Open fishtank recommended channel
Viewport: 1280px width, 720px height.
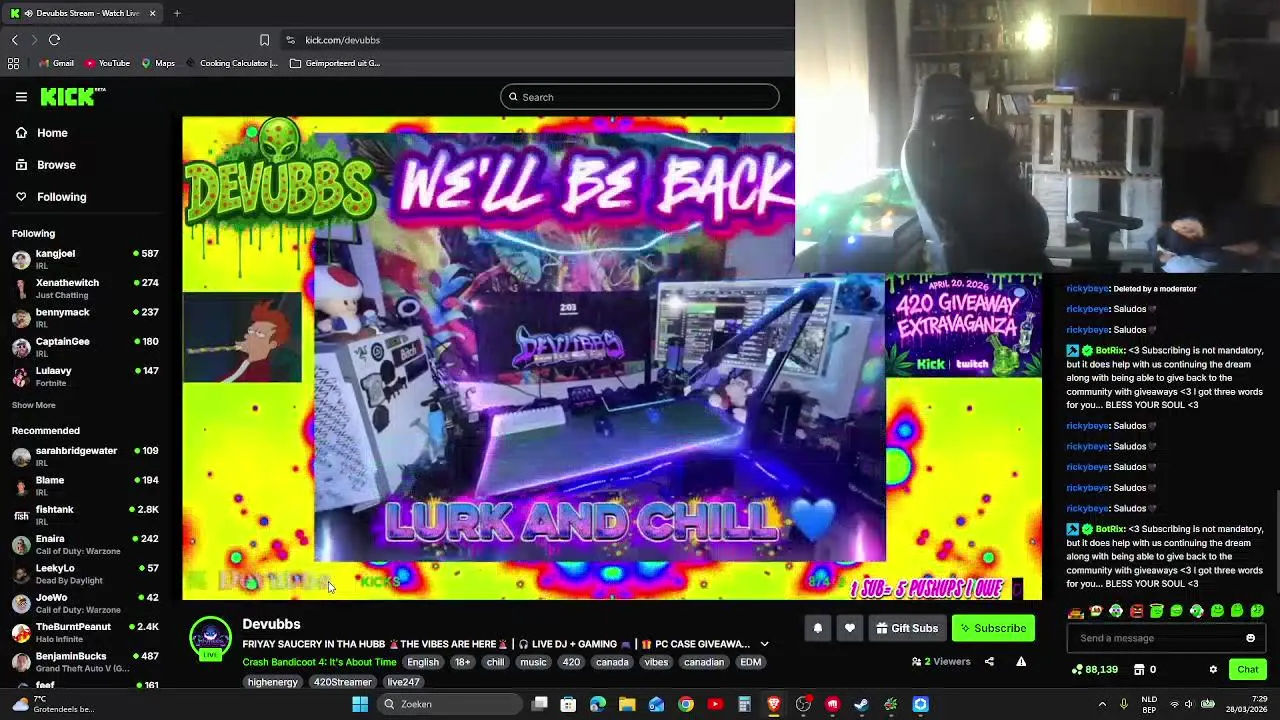point(85,514)
